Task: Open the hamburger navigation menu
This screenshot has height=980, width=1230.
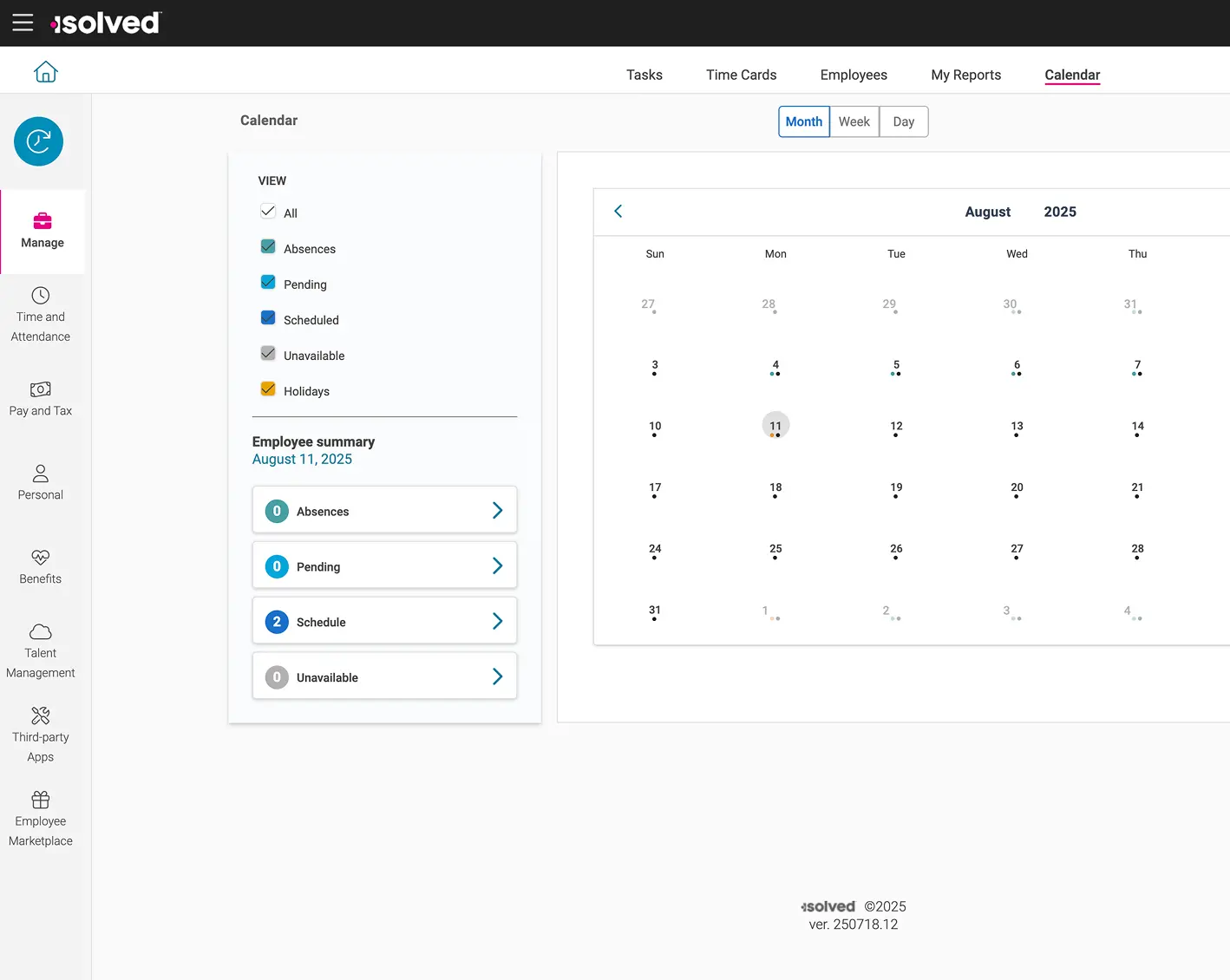Action: point(23,23)
